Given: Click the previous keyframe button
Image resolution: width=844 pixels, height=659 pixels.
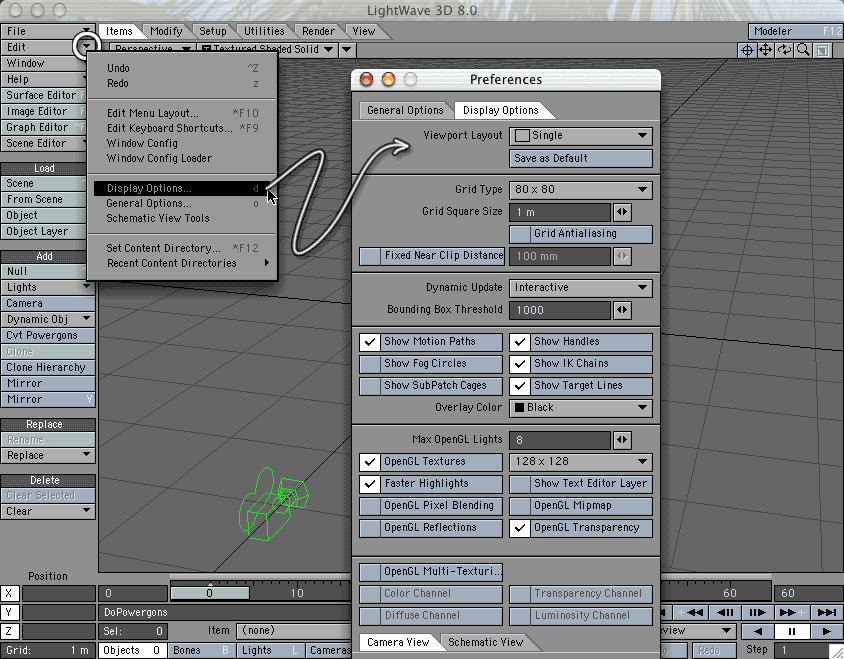Looking at the screenshot, I should pyautogui.click(x=691, y=612).
